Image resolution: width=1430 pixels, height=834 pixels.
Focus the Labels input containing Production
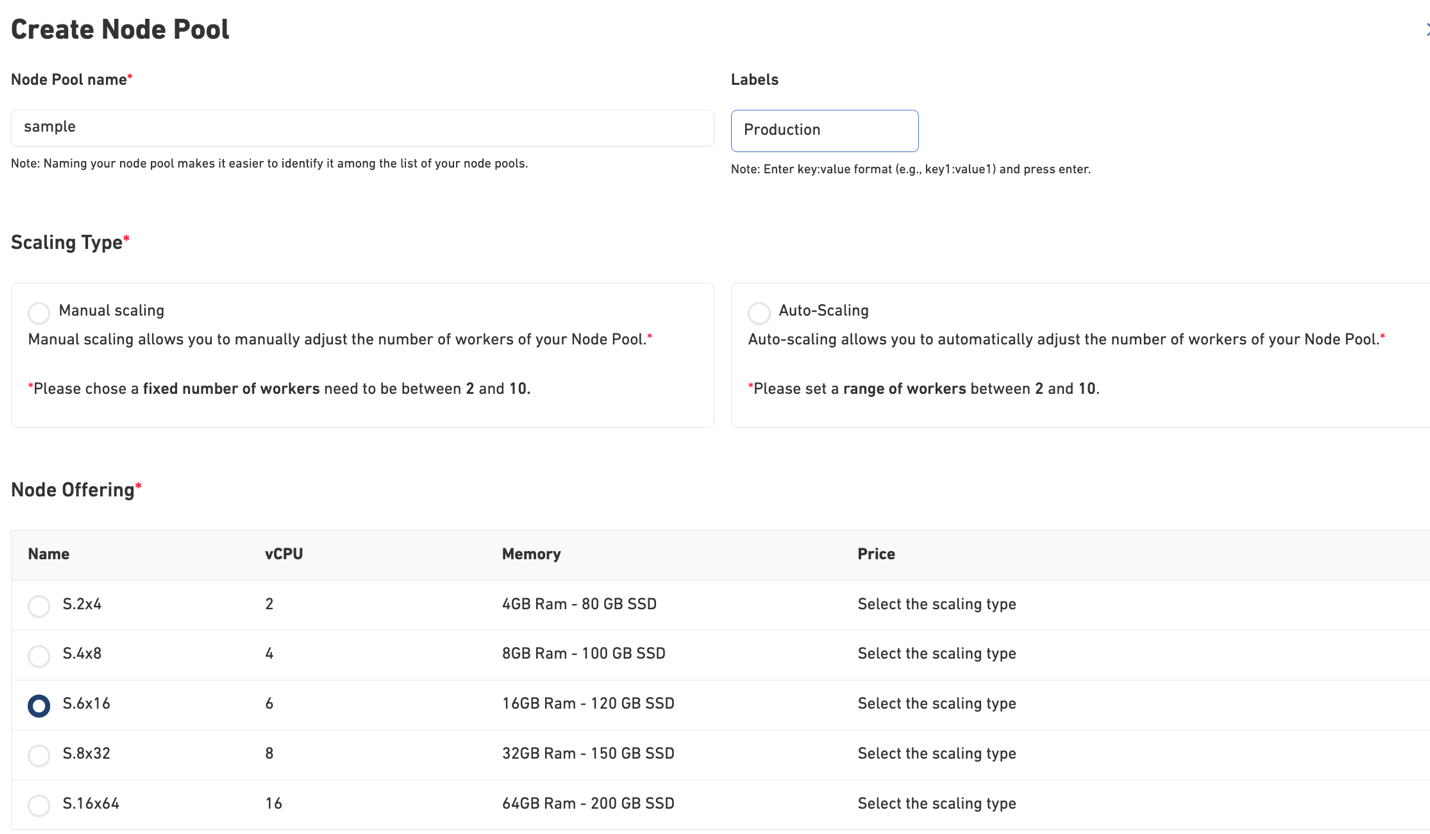[x=824, y=130]
